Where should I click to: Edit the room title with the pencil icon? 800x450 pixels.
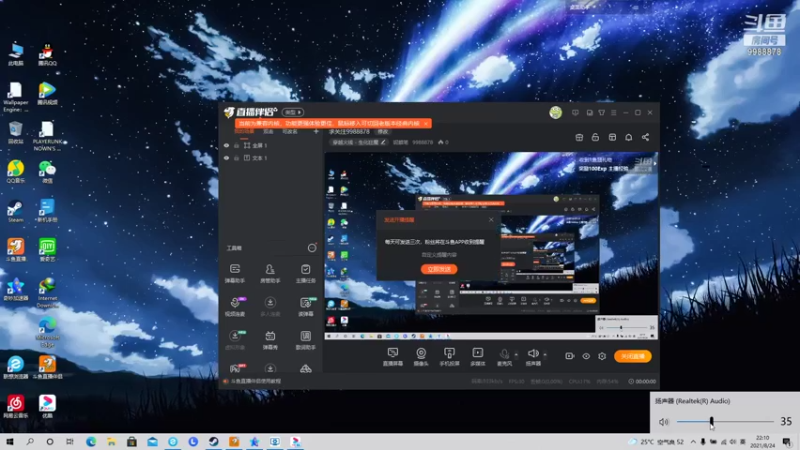383,142
